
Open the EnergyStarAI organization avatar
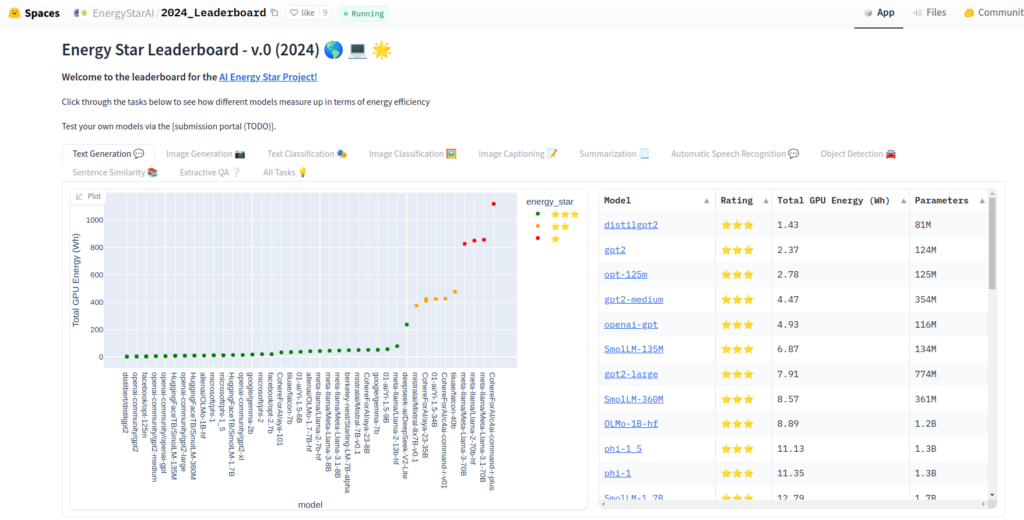click(x=80, y=13)
